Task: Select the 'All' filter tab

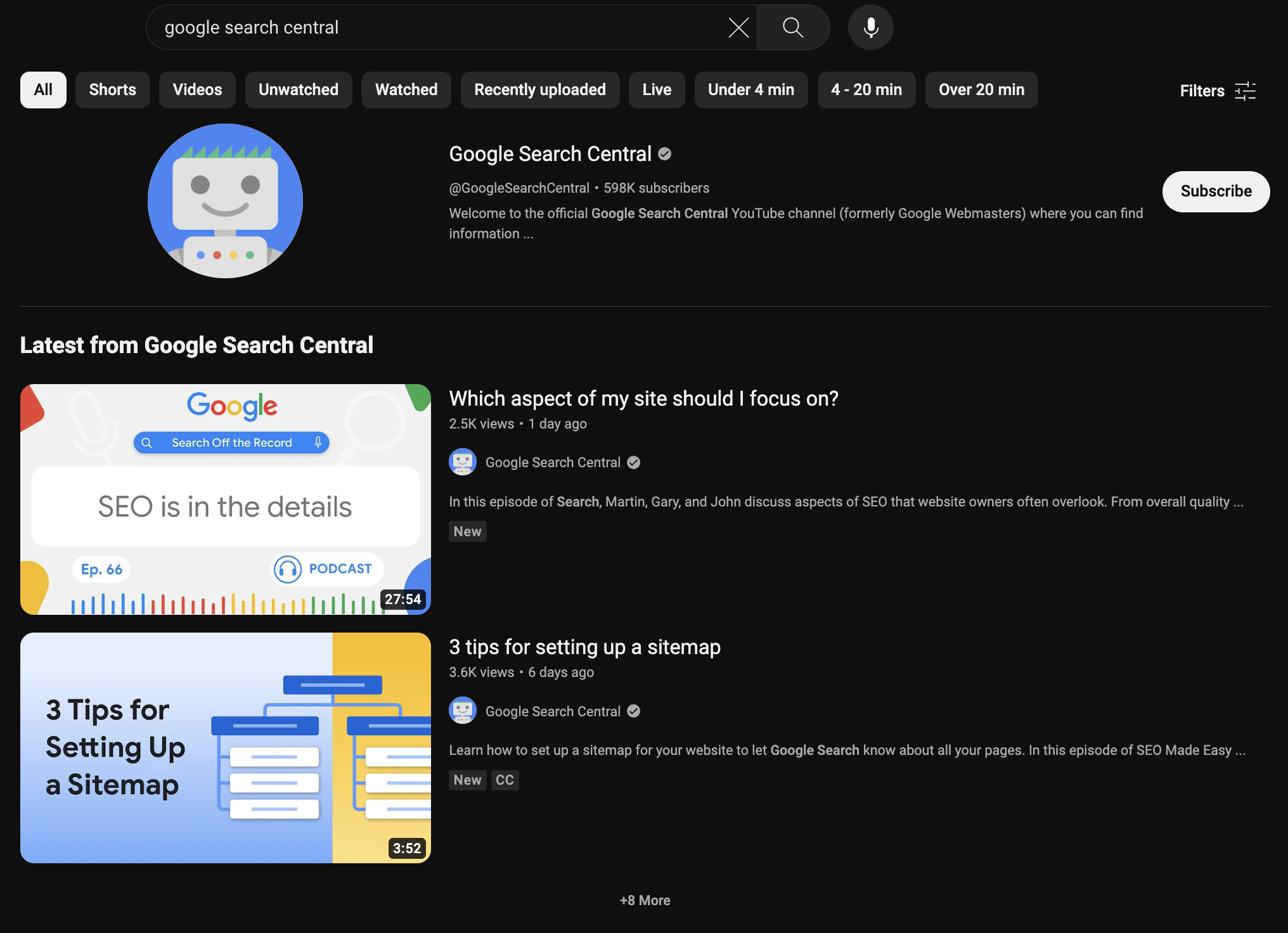Action: (43, 90)
